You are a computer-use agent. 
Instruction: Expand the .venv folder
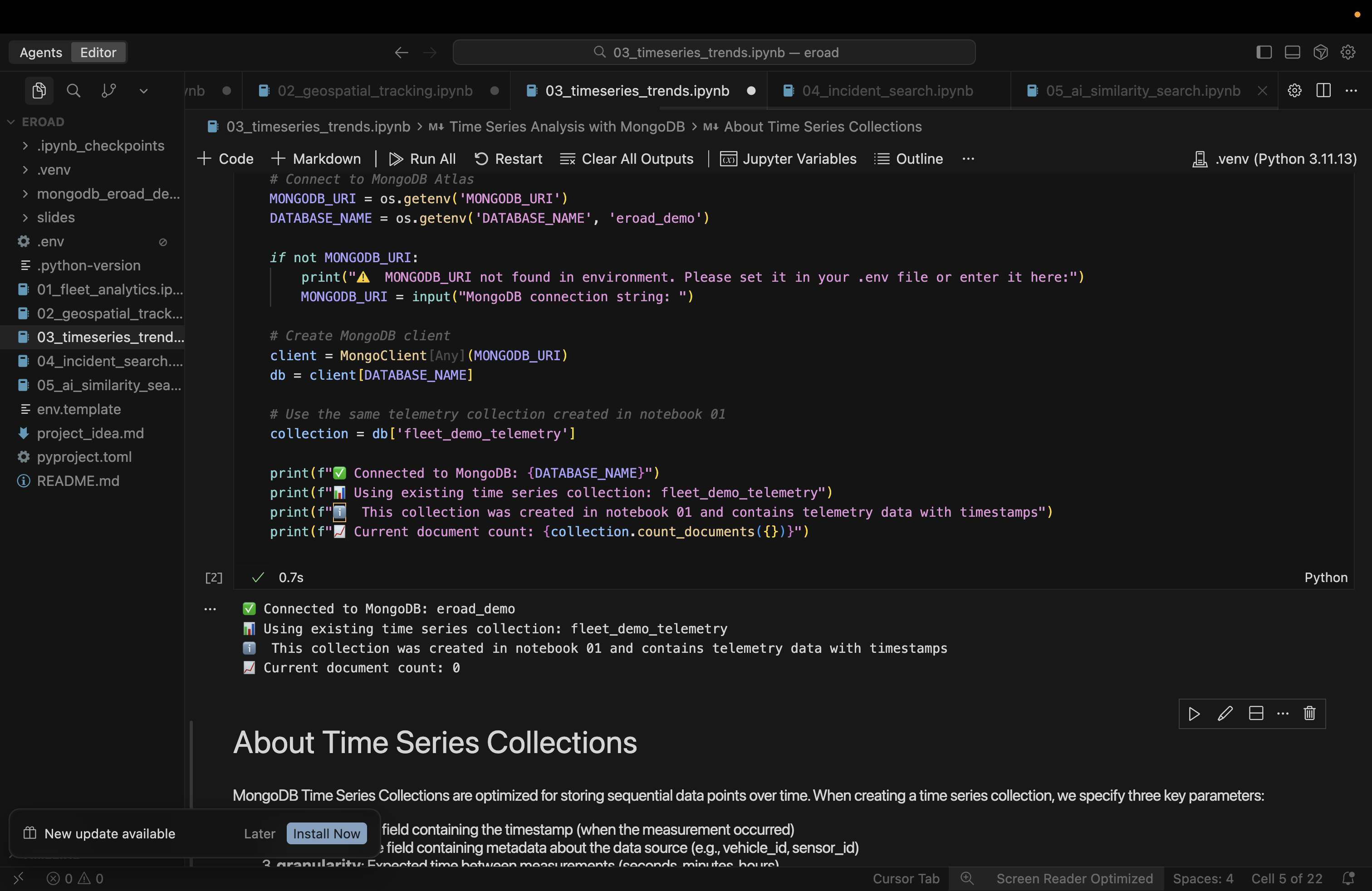point(53,169)
